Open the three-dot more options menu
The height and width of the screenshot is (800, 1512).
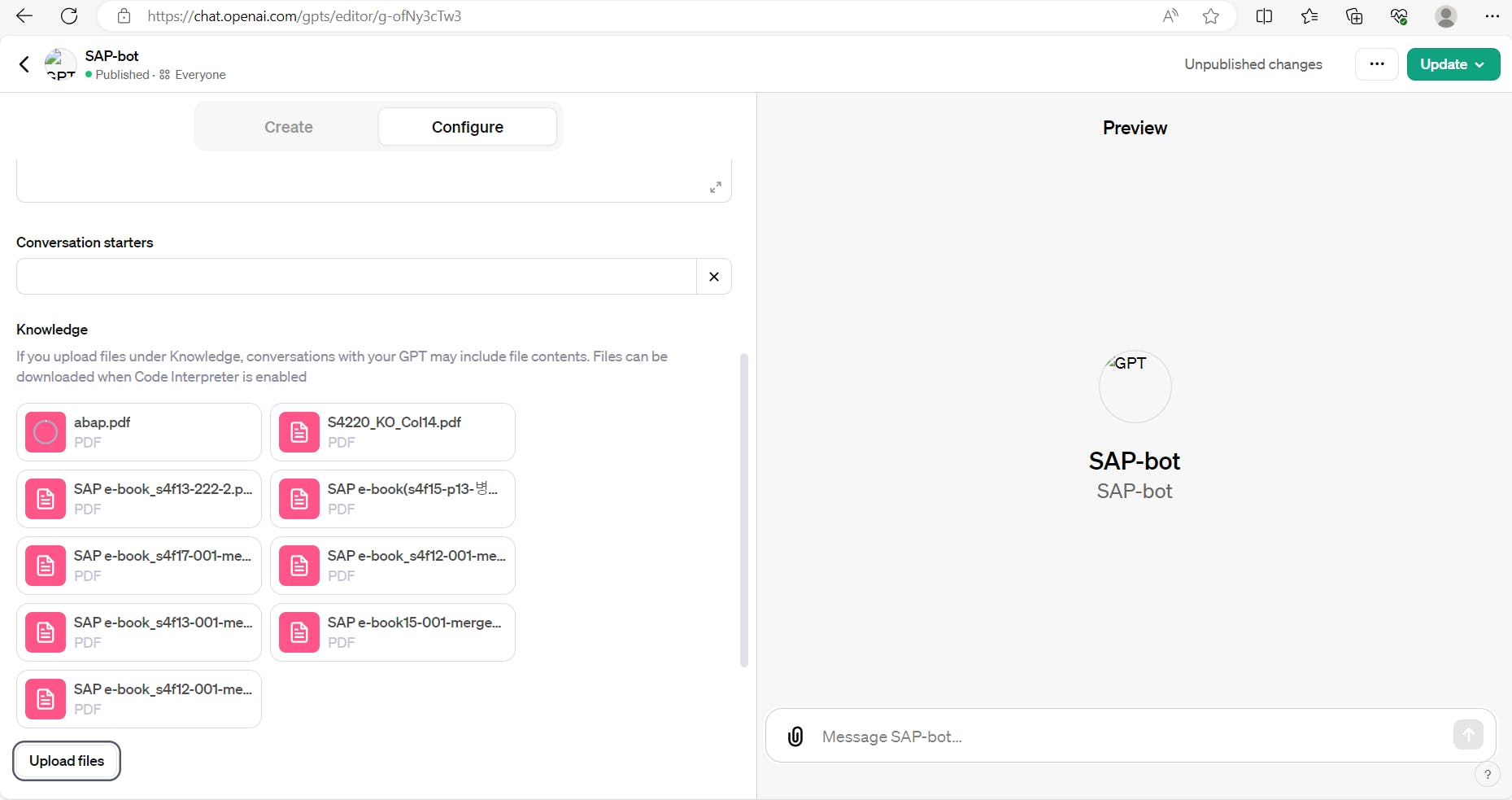[1376, 64]
